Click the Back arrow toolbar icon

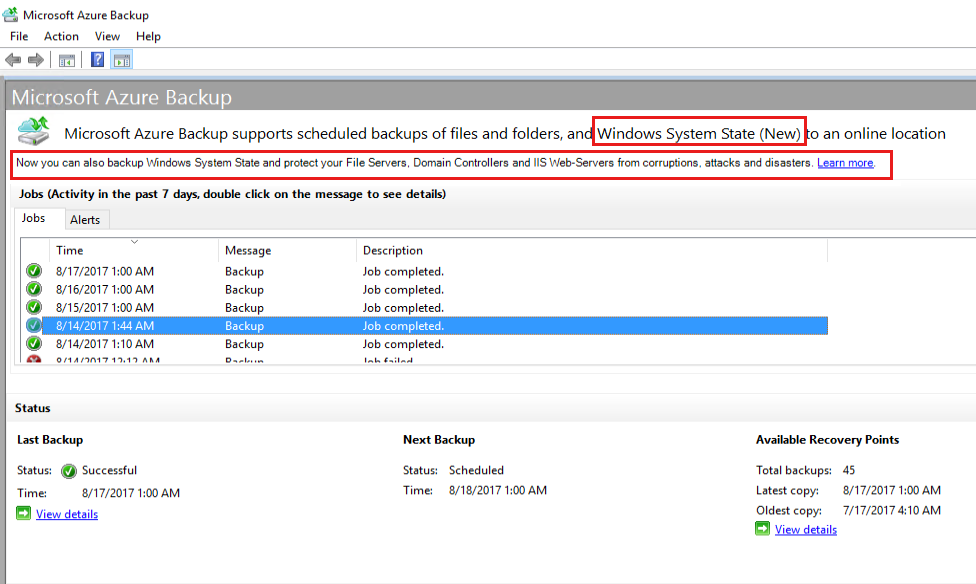(x=13, y=60)
